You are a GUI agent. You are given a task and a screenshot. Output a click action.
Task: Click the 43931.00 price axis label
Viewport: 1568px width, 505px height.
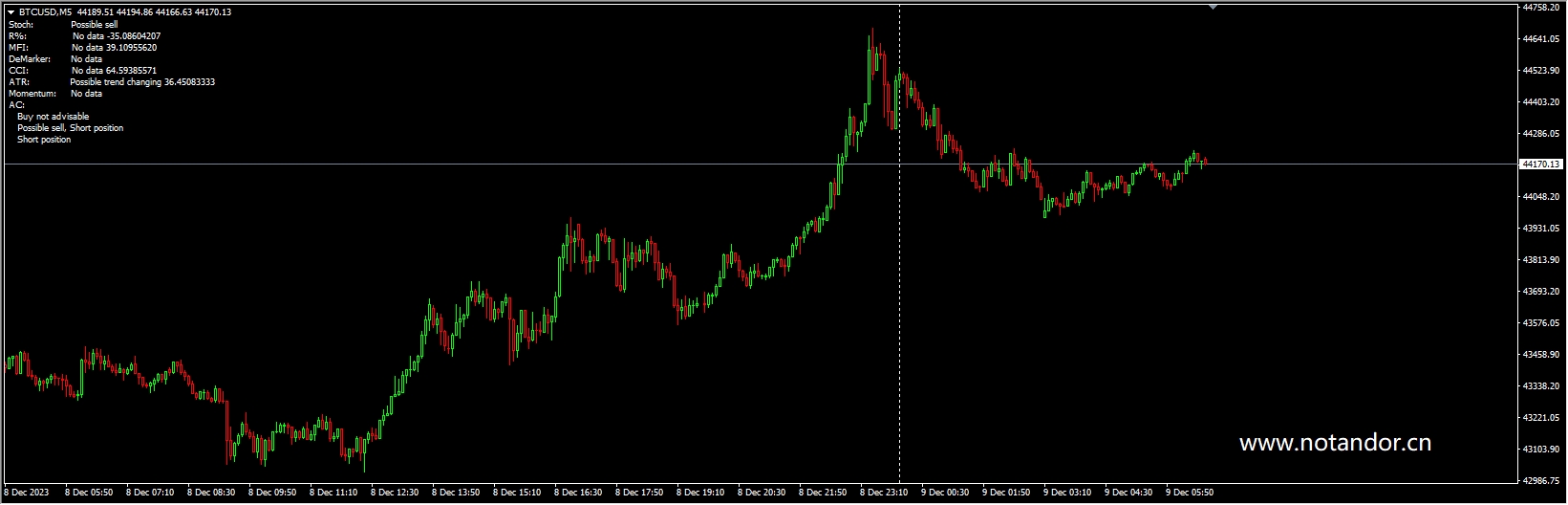(x=1540, y=228)
